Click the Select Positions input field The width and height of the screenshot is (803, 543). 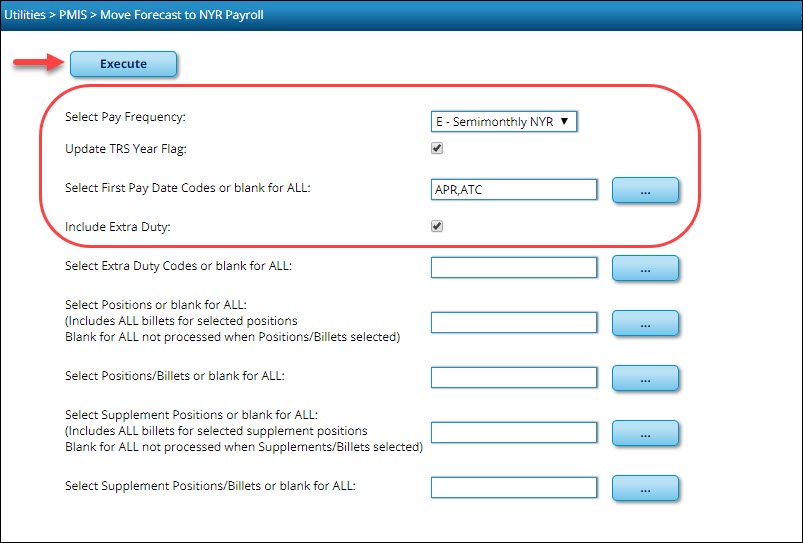click(513, 322)
